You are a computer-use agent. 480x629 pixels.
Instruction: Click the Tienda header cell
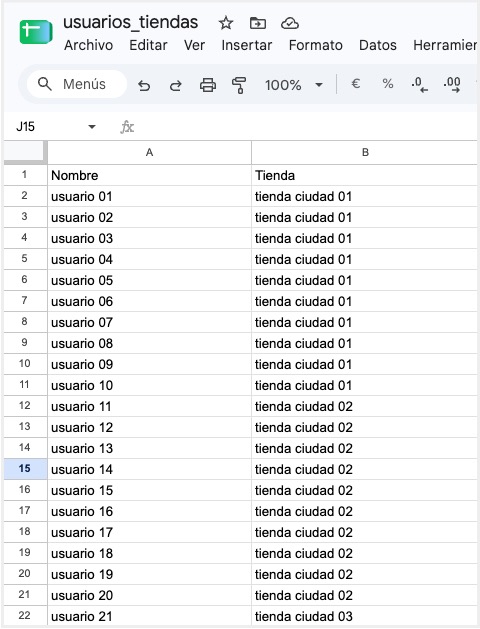point(365,175)
